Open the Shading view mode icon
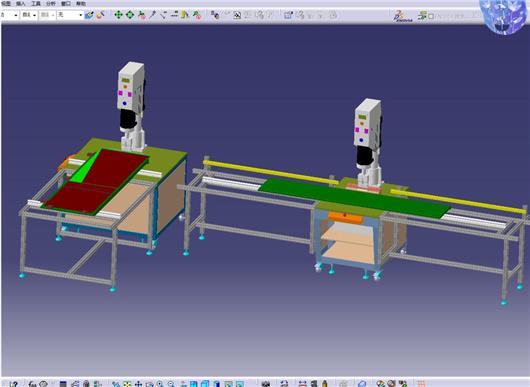530x387 pixels. [217, 384]
